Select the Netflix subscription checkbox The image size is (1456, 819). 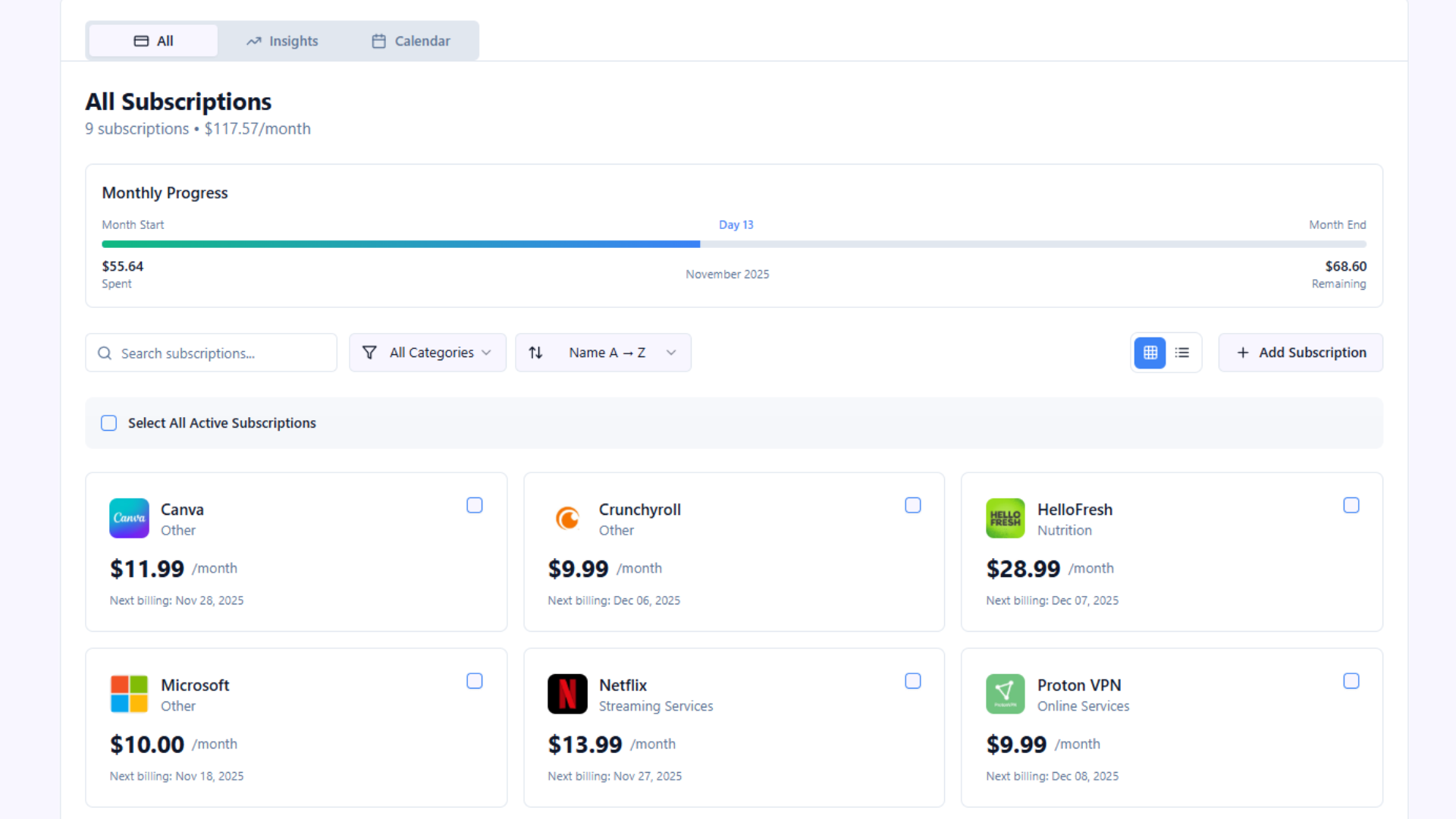point(913,681)
